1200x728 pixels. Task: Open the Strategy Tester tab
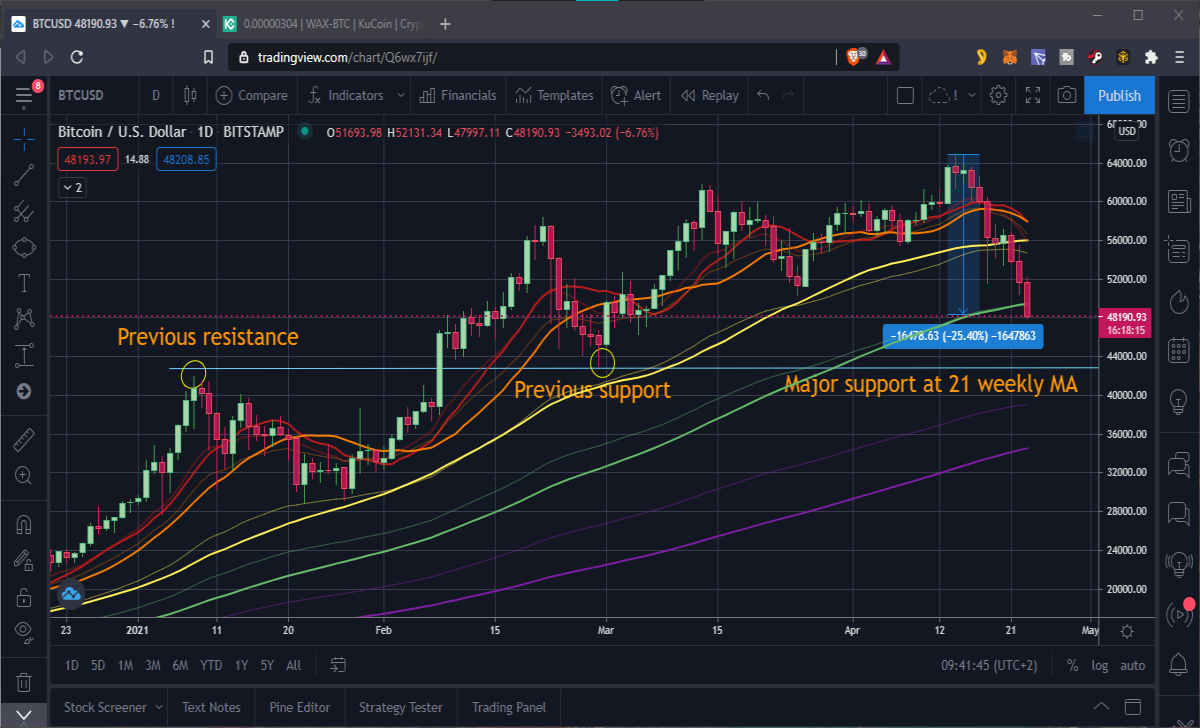point(401,707)
